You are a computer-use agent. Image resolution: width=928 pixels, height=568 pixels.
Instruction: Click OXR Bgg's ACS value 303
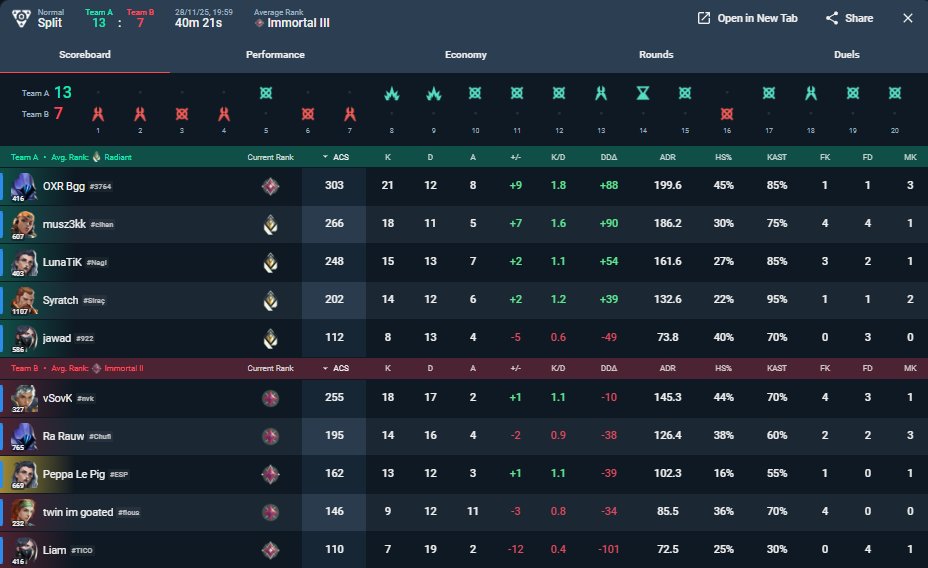pos(334,185)
